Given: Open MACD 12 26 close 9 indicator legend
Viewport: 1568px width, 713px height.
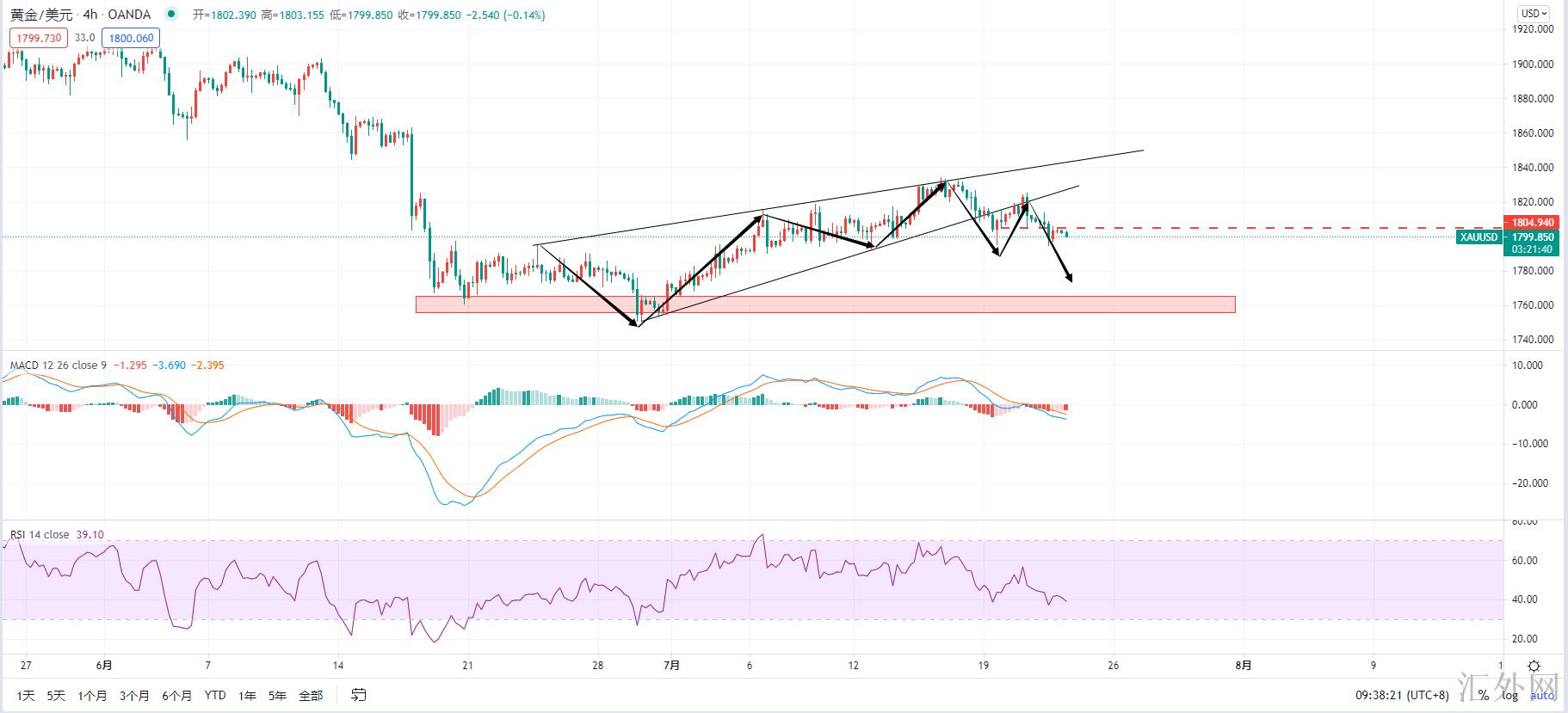Looking at the screenshot, I should tap(58, 366).
